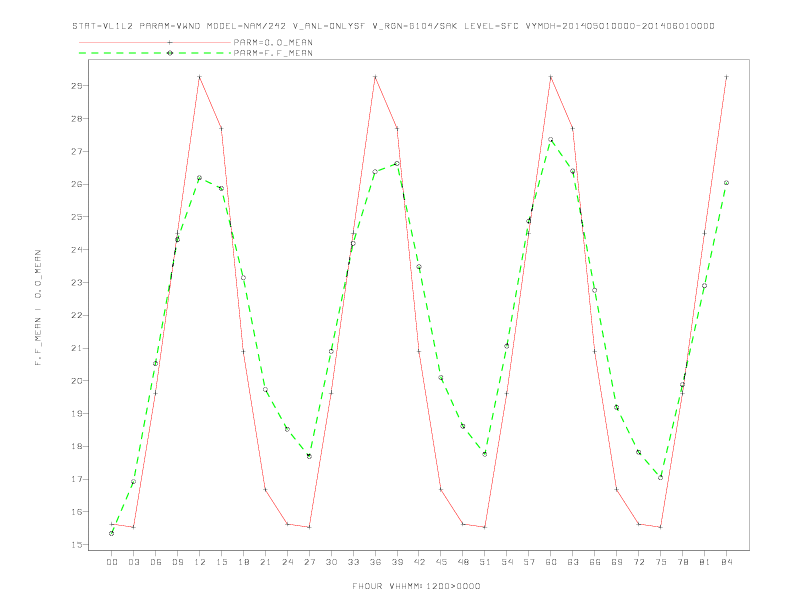Click y-axis tick label 20
This screenshot has height=612, width=792.
(x=77, y=381)
